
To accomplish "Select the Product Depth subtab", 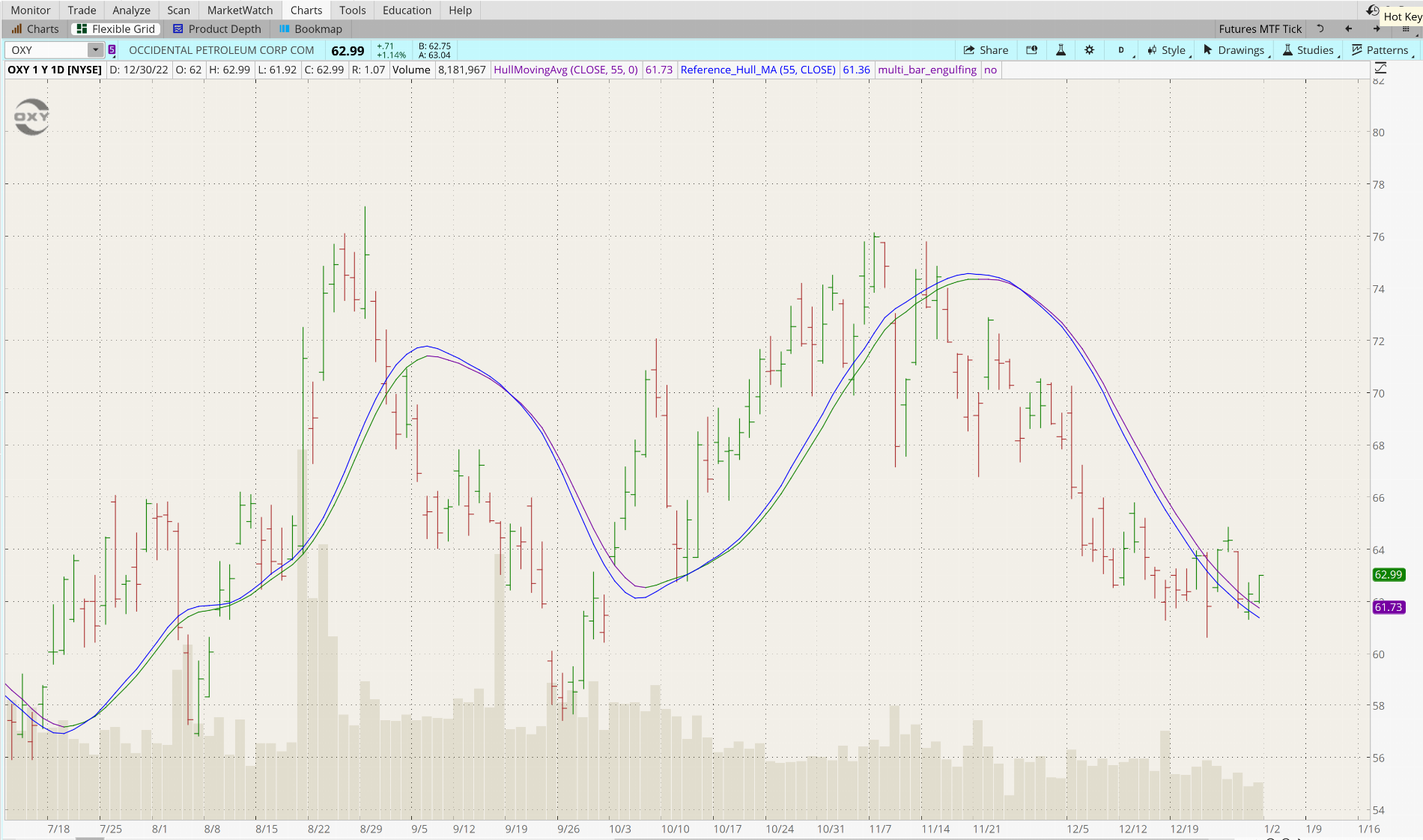I will click(217, 29).
